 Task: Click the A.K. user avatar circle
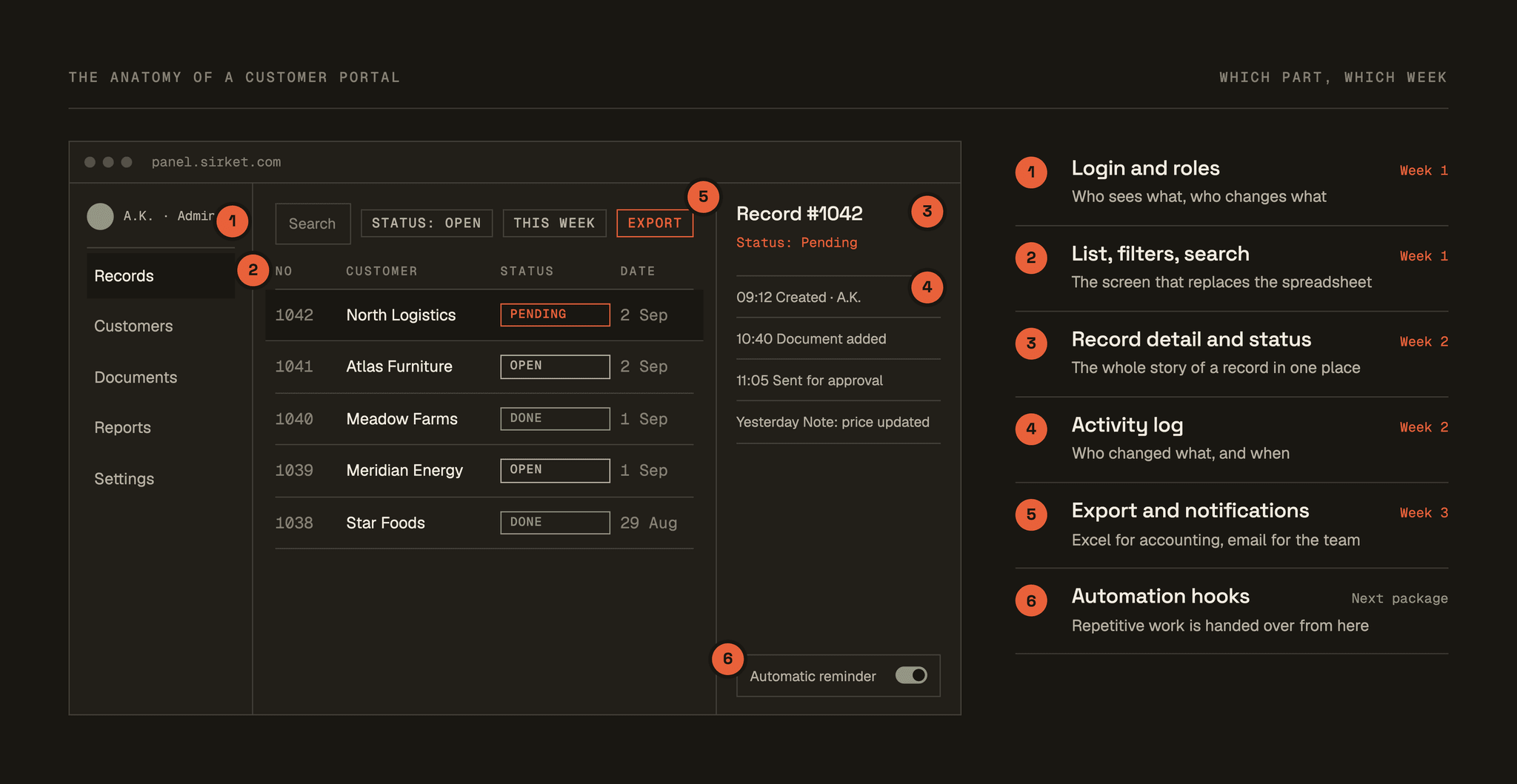click(100, 216)
